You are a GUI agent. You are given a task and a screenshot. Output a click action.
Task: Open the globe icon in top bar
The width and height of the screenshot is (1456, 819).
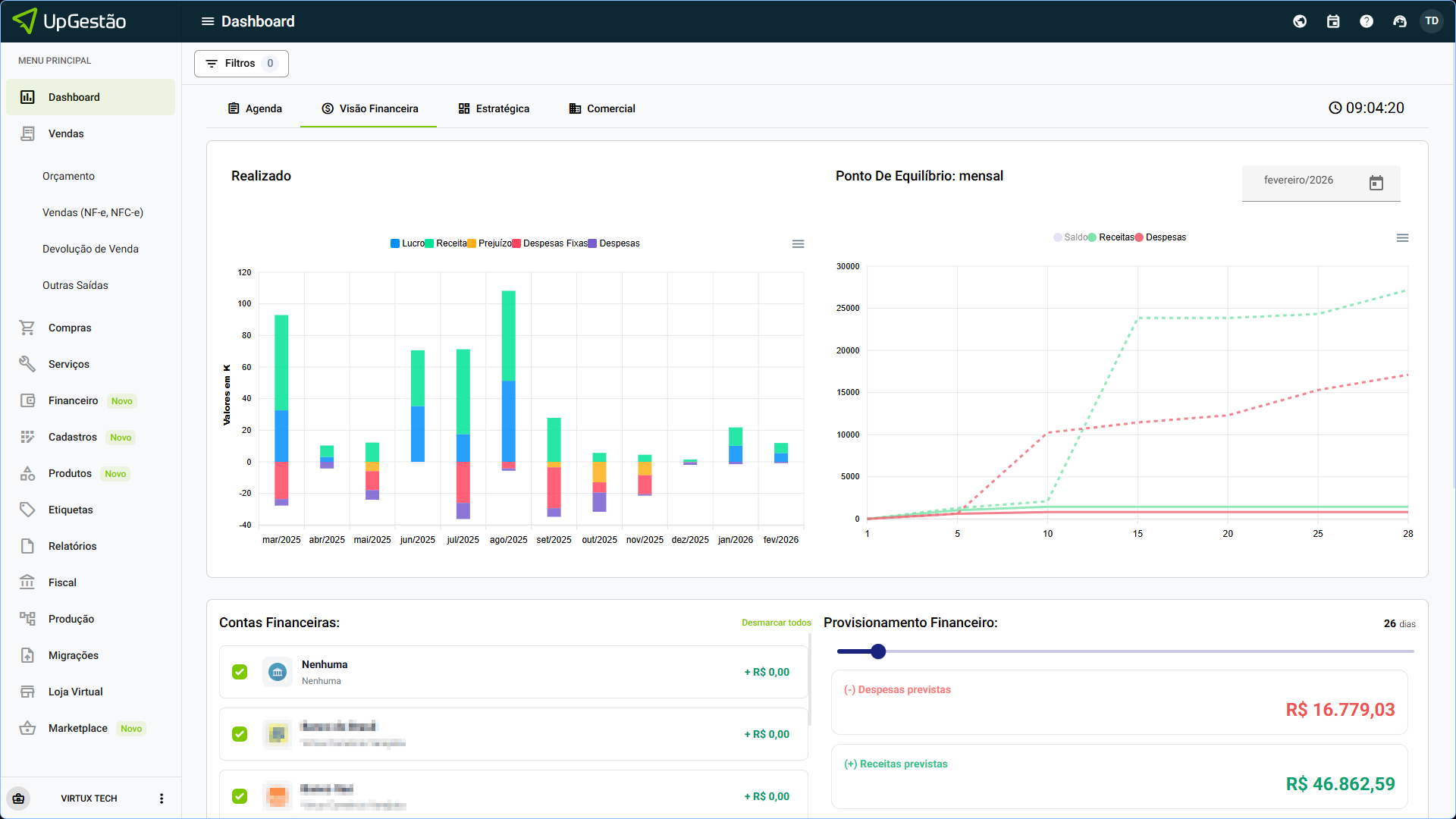pyautogui.click(x=1300, y=21)
